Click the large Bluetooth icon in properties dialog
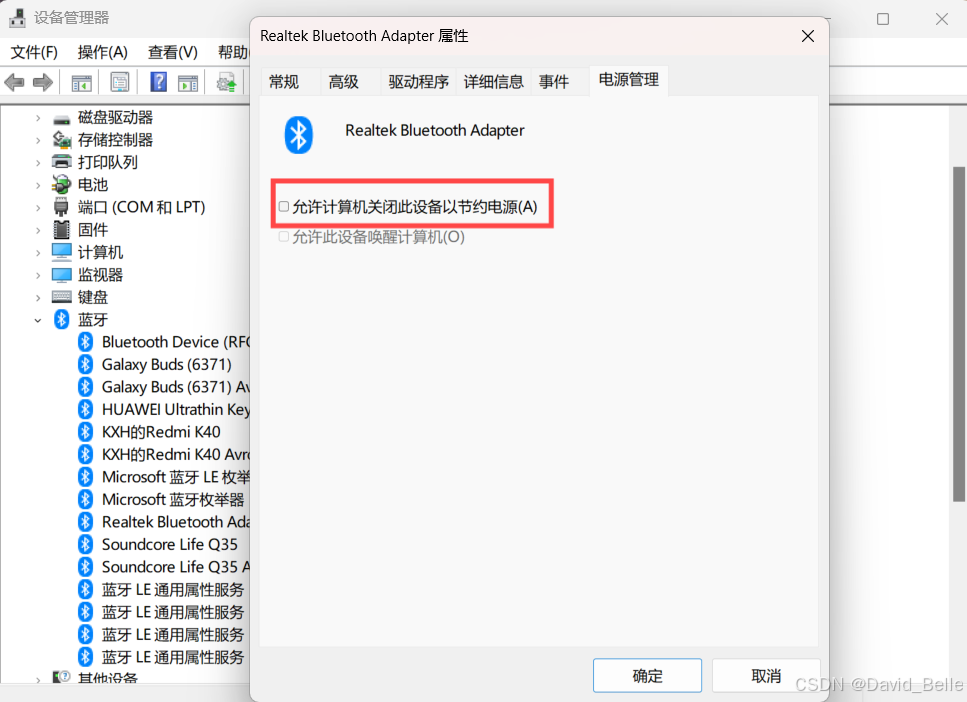Viewport: 967px width, 702px height. pyautogui.click(x=298, y=135)
